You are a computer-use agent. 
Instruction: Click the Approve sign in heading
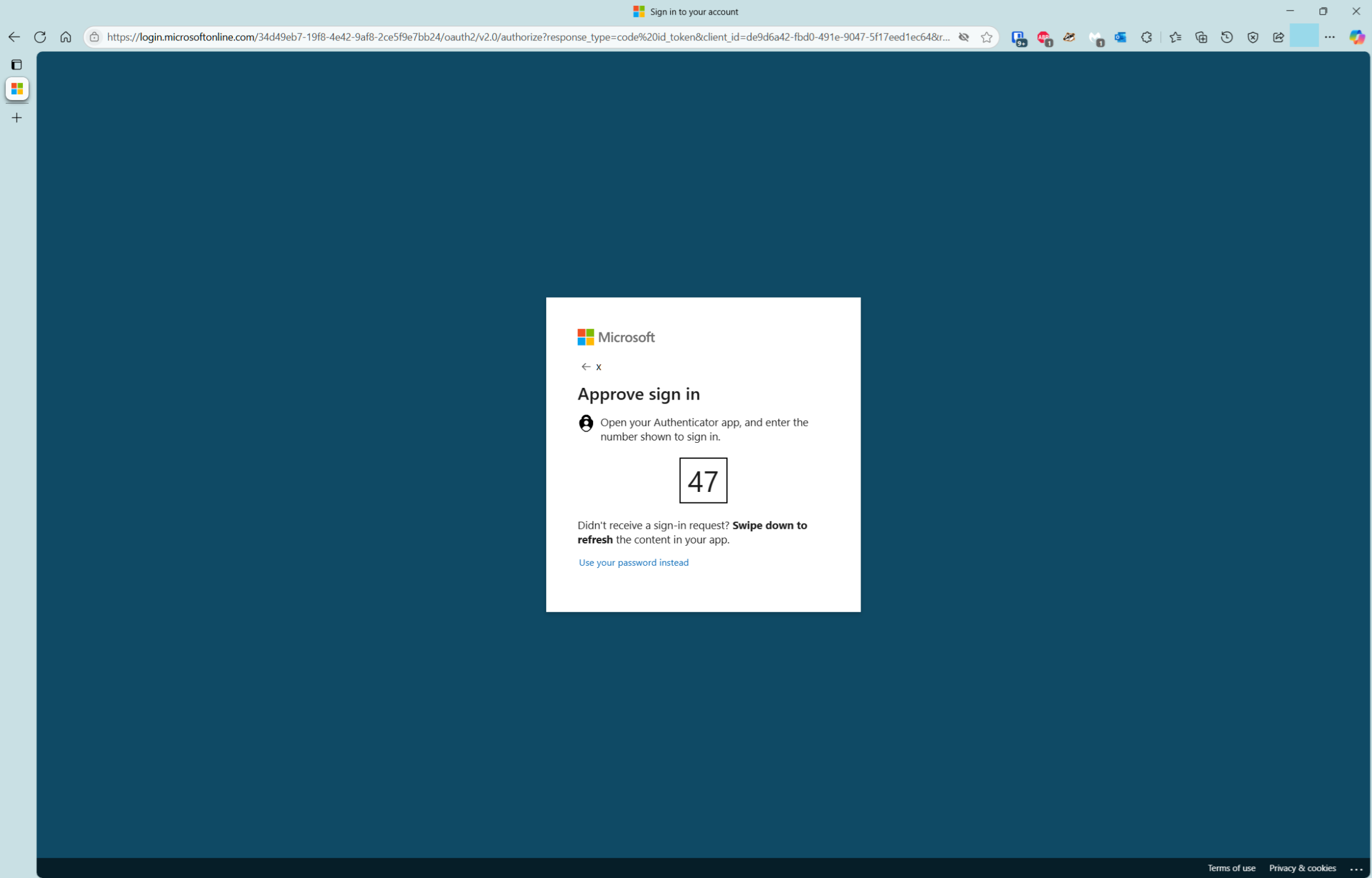click(638, 394)
